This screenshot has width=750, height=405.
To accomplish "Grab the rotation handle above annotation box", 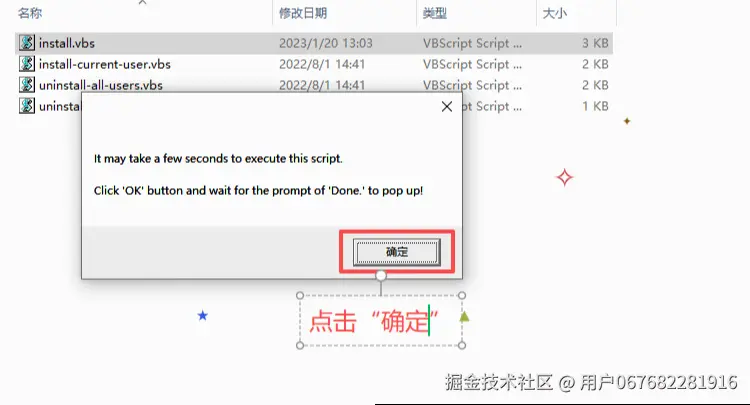I will point(381,275).
